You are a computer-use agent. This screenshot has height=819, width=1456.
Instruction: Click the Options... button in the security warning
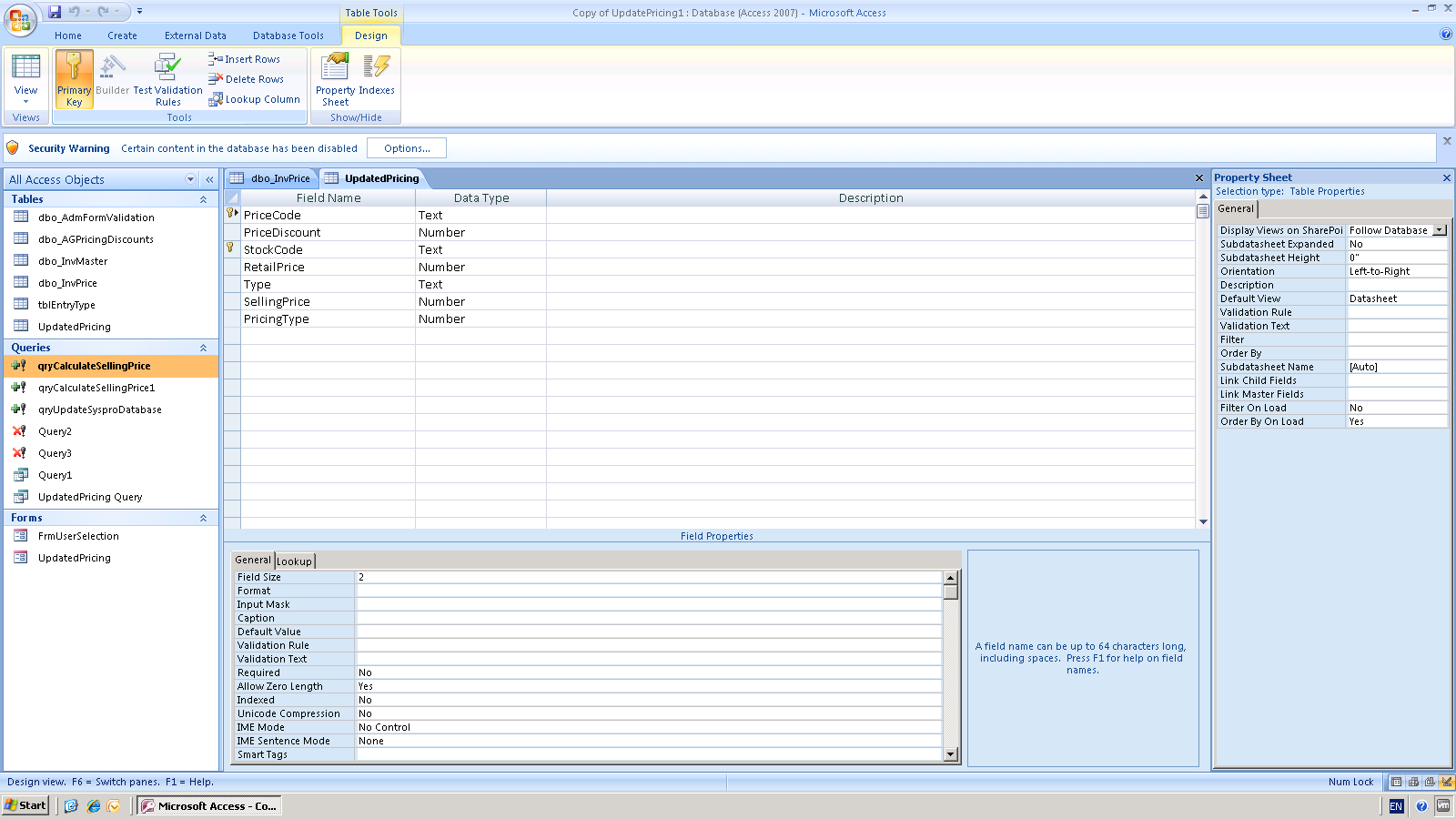pyautogui.click(x=407, y=148)
